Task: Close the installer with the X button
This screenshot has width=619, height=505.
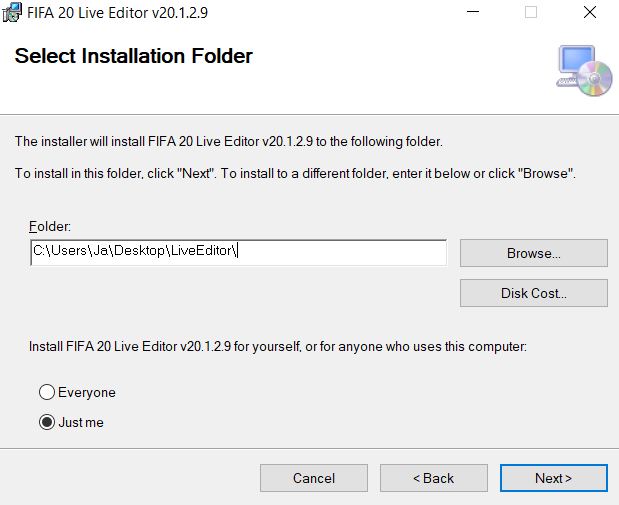Action: (x=589, y=12)
